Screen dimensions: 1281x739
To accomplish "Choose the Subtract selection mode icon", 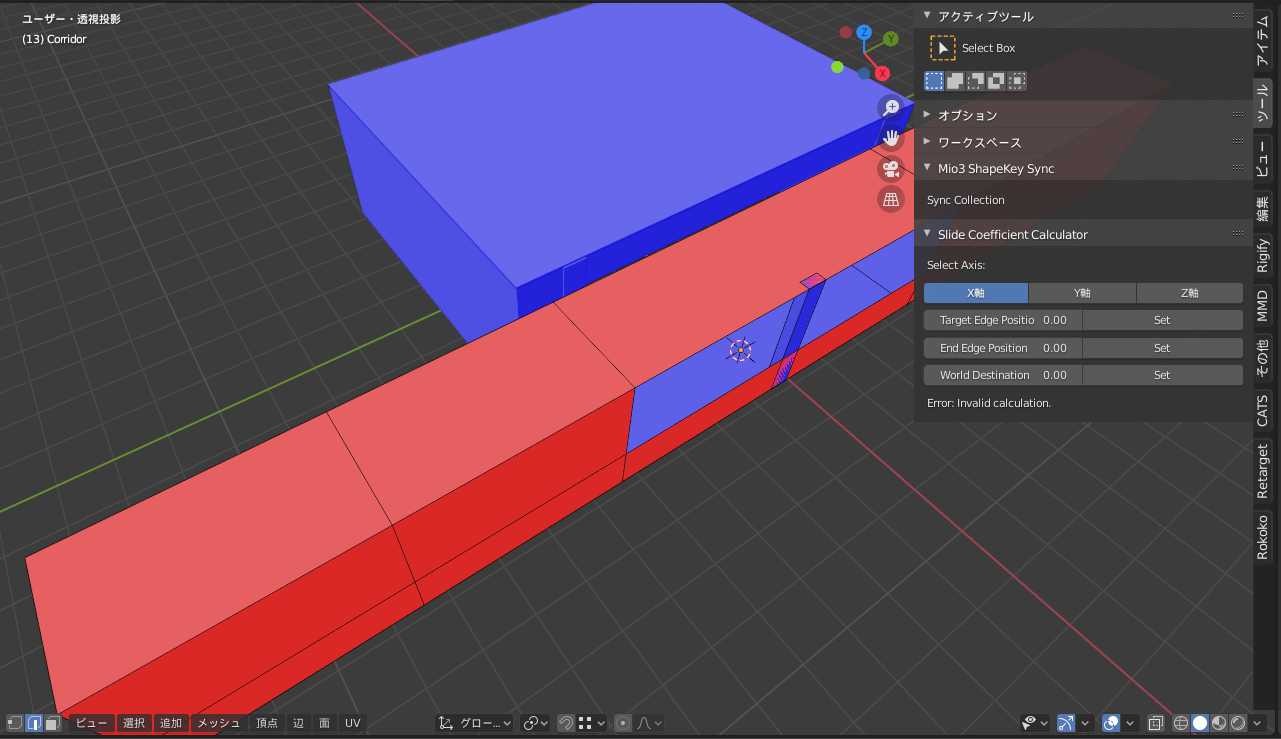I will coord(975,81).
